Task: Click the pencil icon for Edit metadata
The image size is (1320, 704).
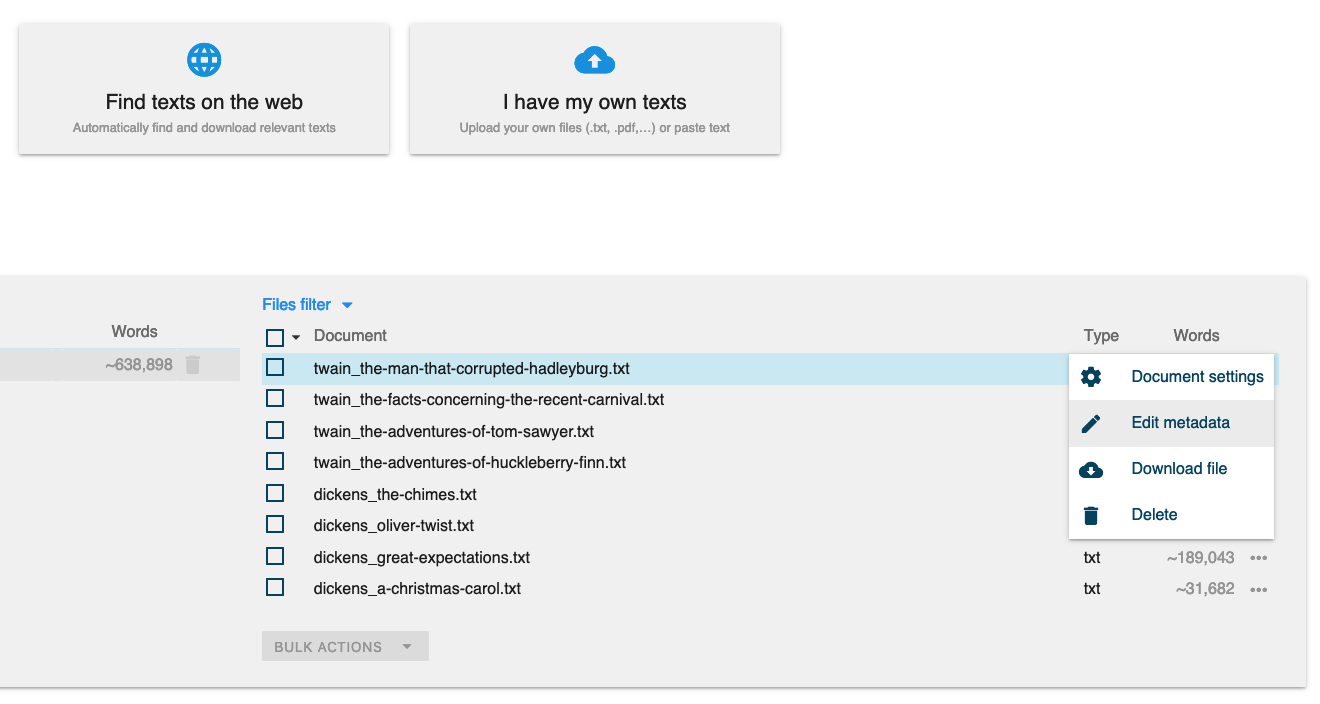Action: coord(1091,423)
